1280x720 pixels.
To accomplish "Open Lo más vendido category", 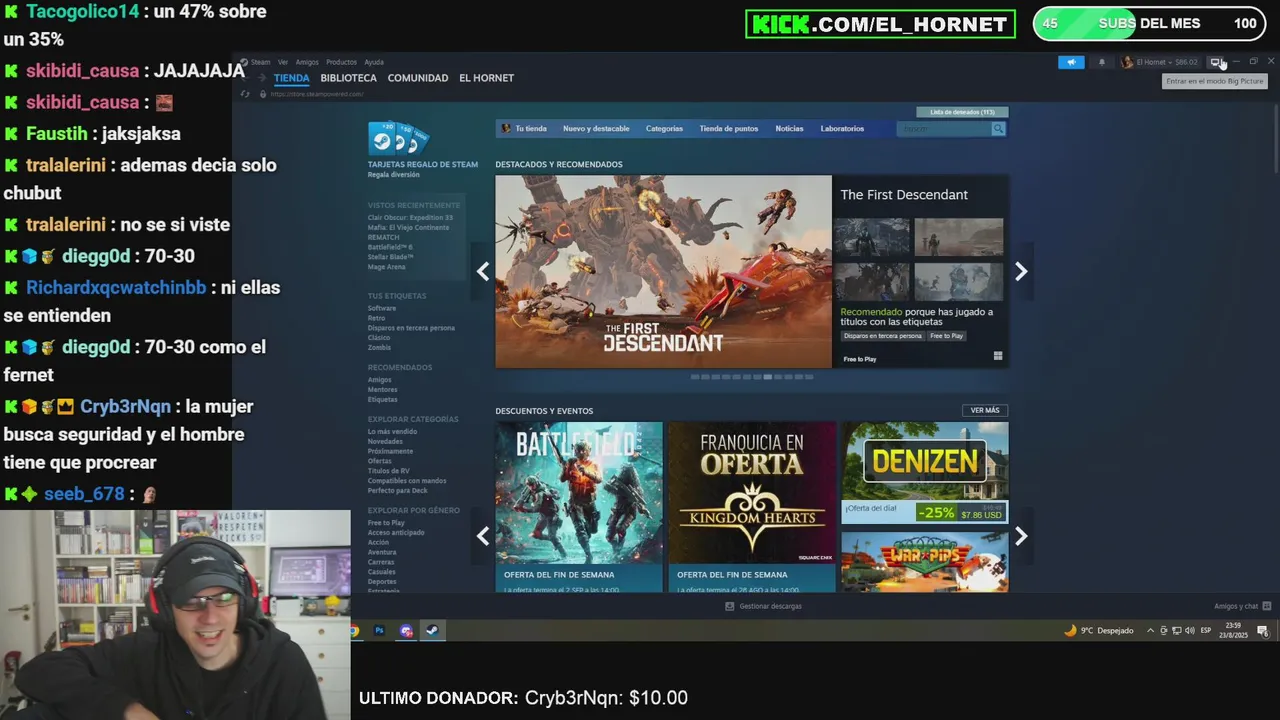I will coord(392,431).
